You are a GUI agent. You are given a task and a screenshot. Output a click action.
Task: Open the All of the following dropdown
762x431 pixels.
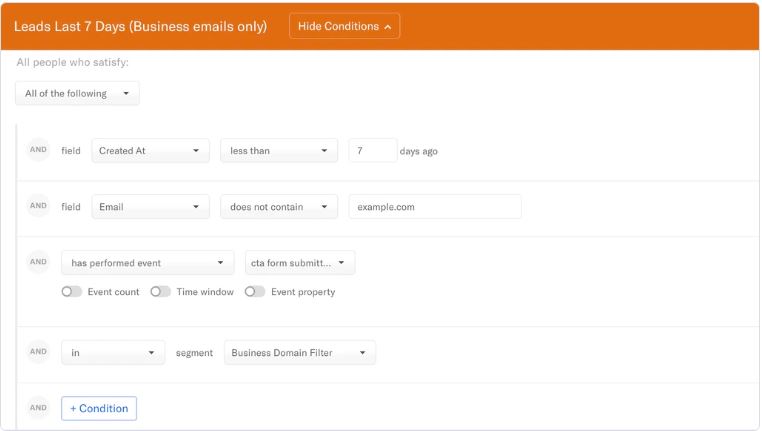77,93
